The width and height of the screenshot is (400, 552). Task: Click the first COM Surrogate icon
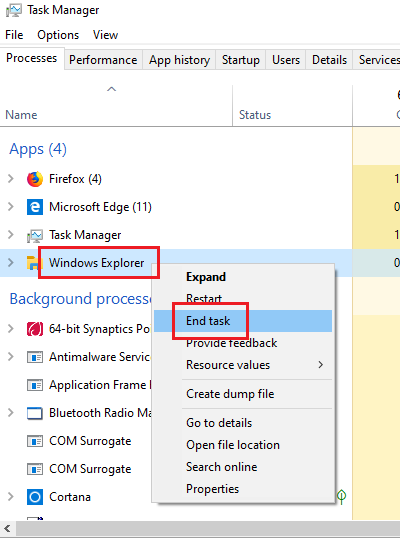point(35,441)
